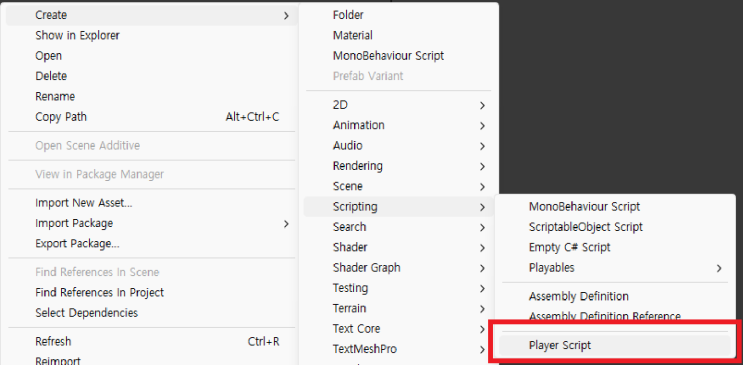Select Player Script
The image size is (743, 365).
(x=615, y=346)
